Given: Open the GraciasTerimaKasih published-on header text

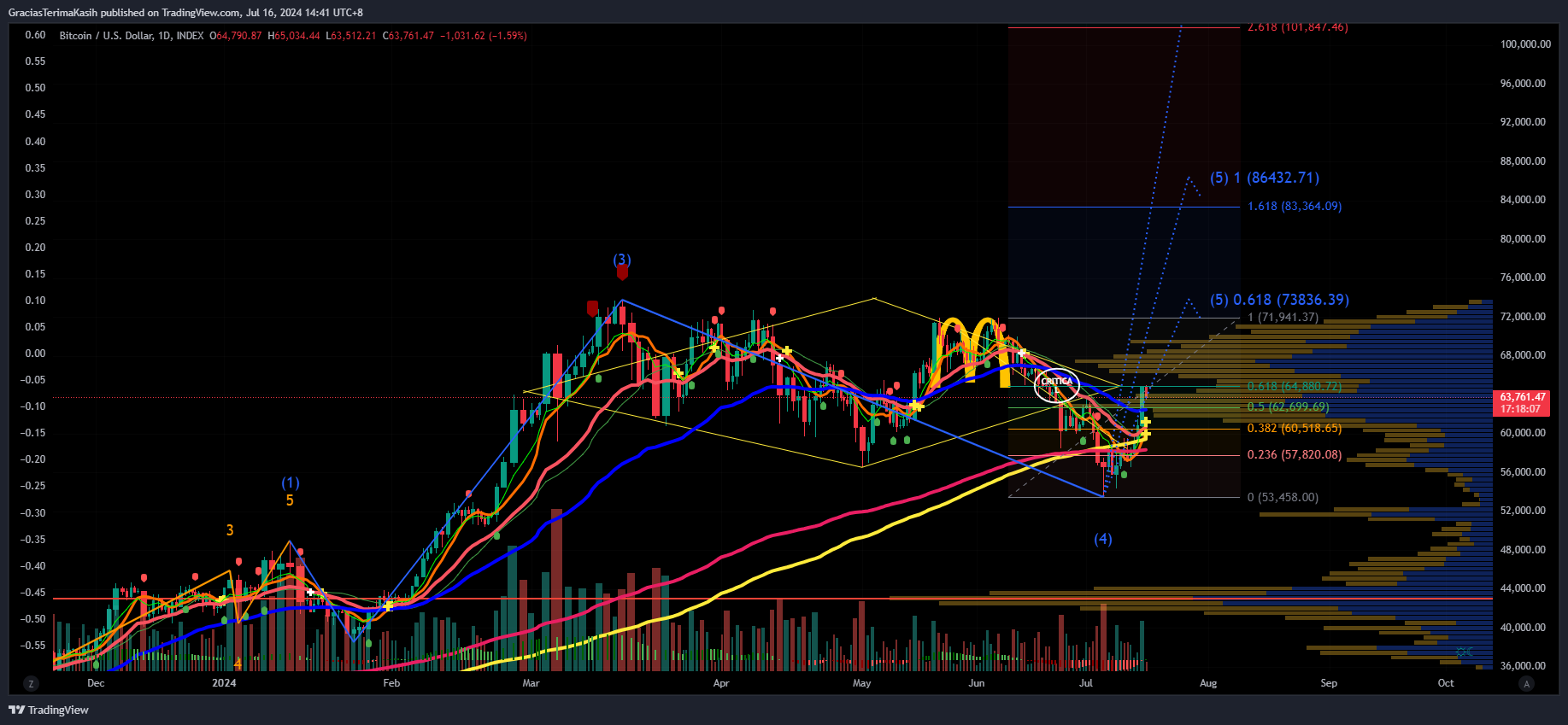Looking at the screenshot, I should tap(185, 13).
